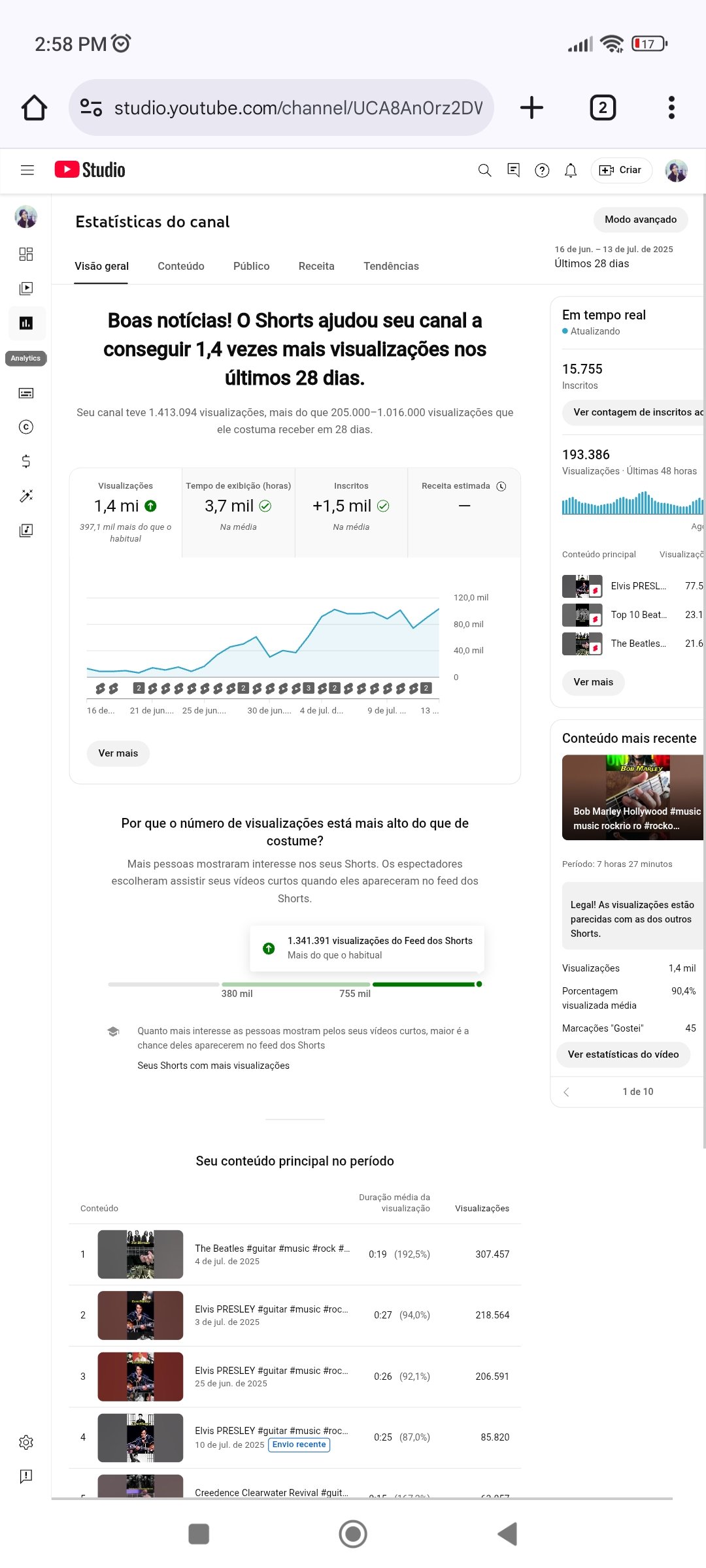
Task: Open Top 10 Beat... realtime content row
Action: point(633,615)
